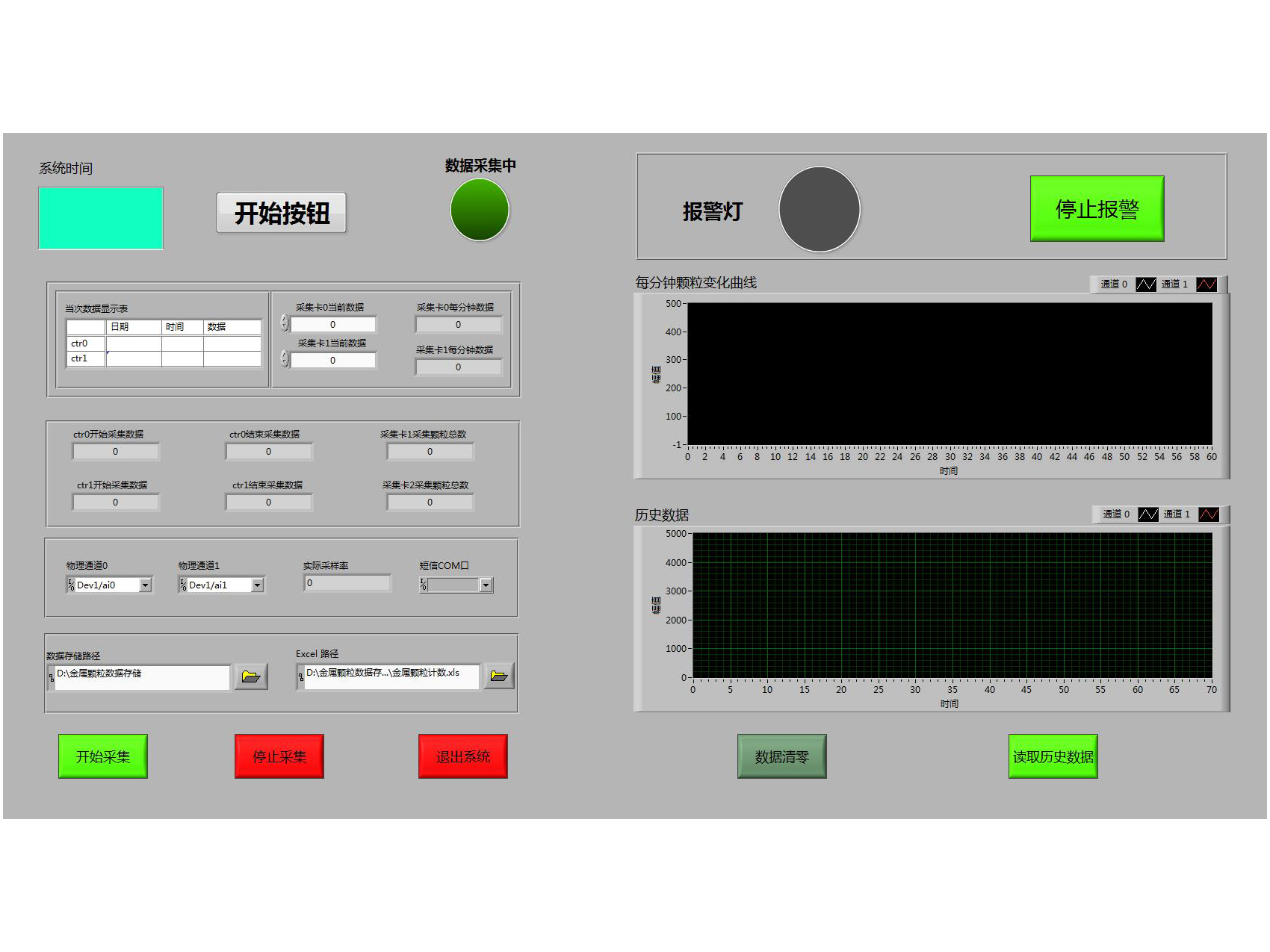Expand the 物理通道0 dropdown
The width and height of the screenshot is (1270, 952).
pos(146,585)
